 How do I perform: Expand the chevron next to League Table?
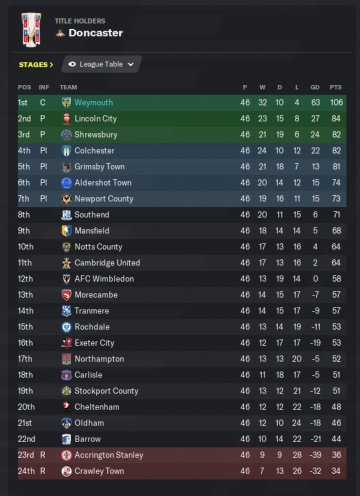coord(131,64)
